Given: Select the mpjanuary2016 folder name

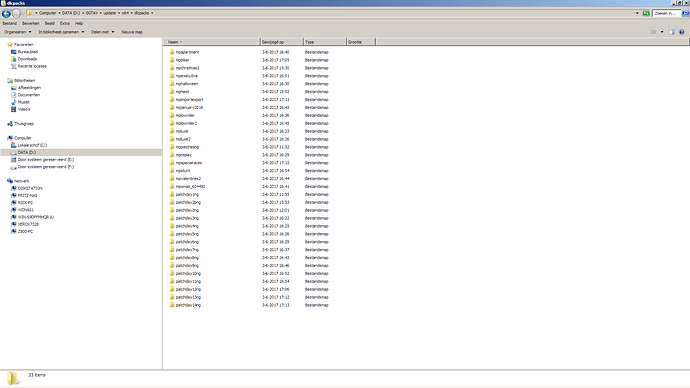Looking at the screenshot, I should click(189, 107).
